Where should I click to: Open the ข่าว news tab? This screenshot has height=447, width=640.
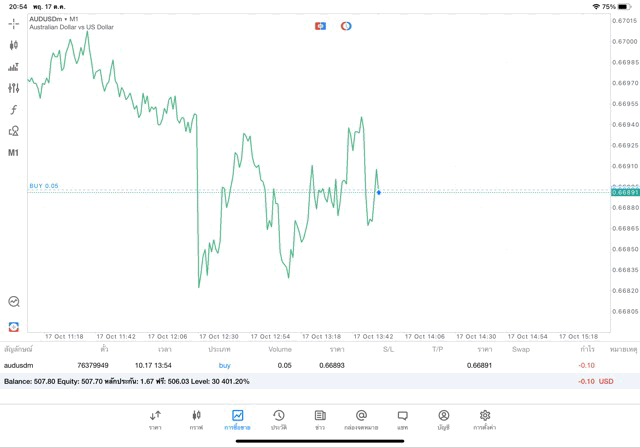(x=320, y=419)
